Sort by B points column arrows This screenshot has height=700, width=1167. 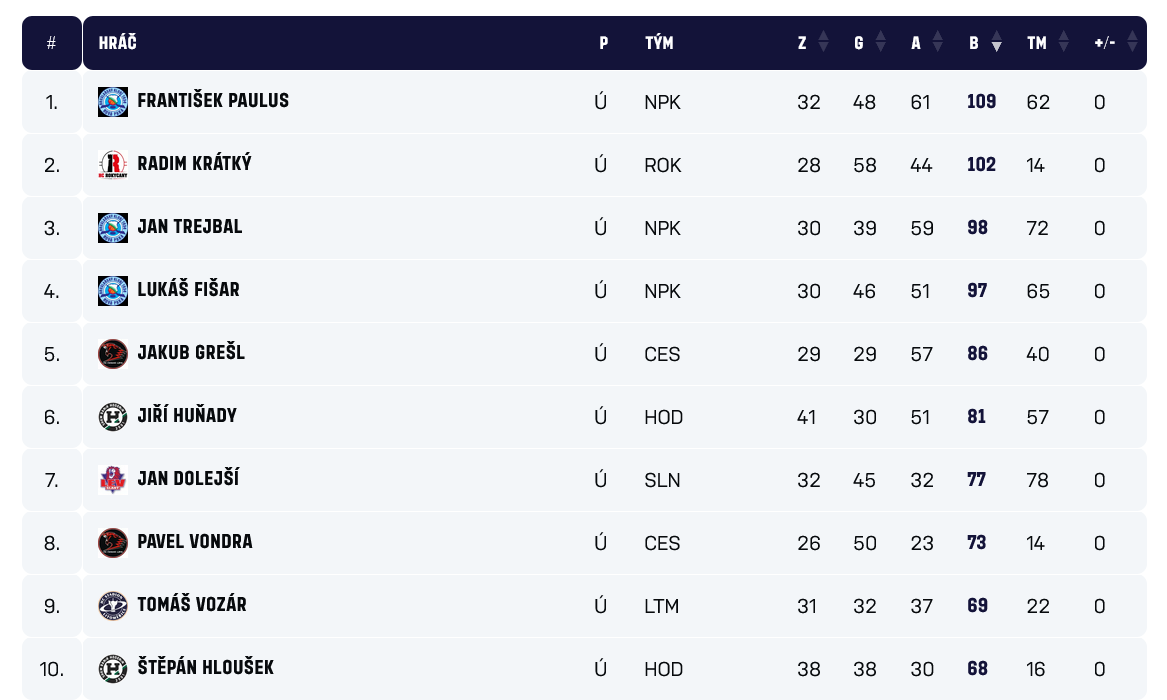[996, 42]
